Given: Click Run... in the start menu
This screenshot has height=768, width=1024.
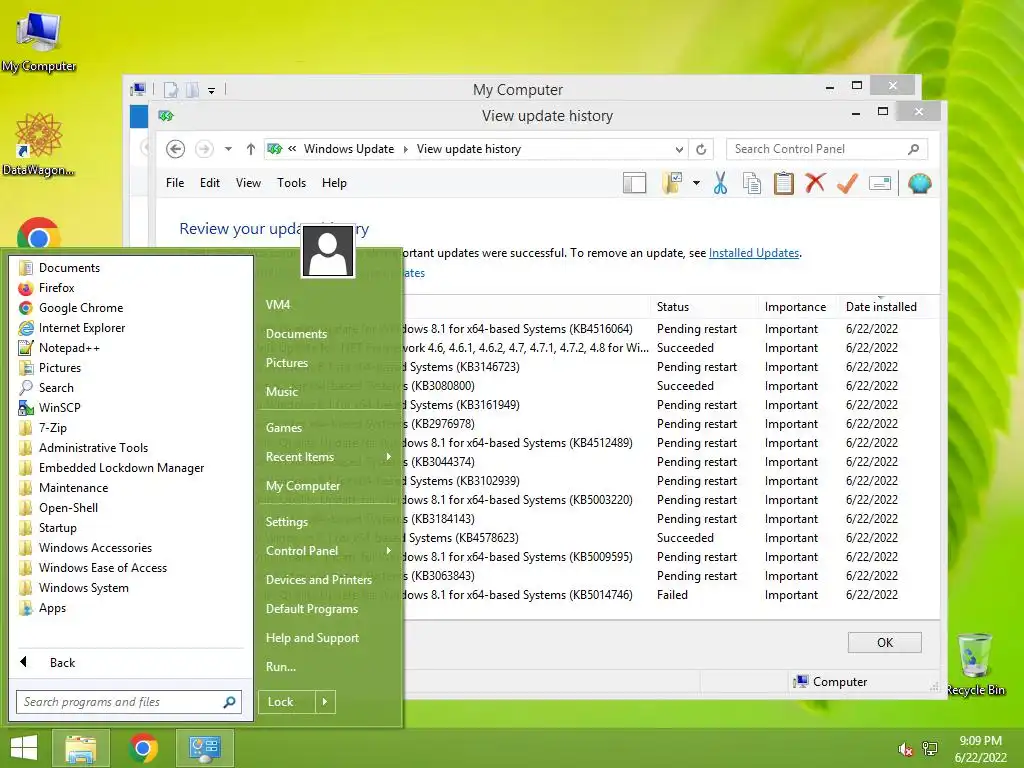Looking at the screenshot, I should click(x=281, y=667).
